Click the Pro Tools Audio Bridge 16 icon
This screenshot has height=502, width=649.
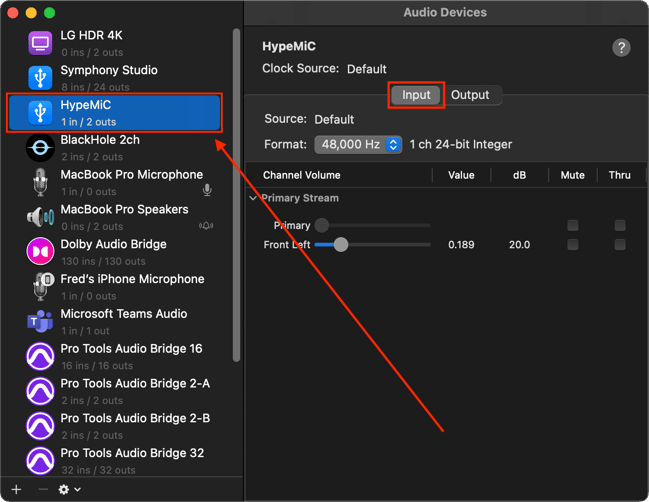click(x=40, y=356)
